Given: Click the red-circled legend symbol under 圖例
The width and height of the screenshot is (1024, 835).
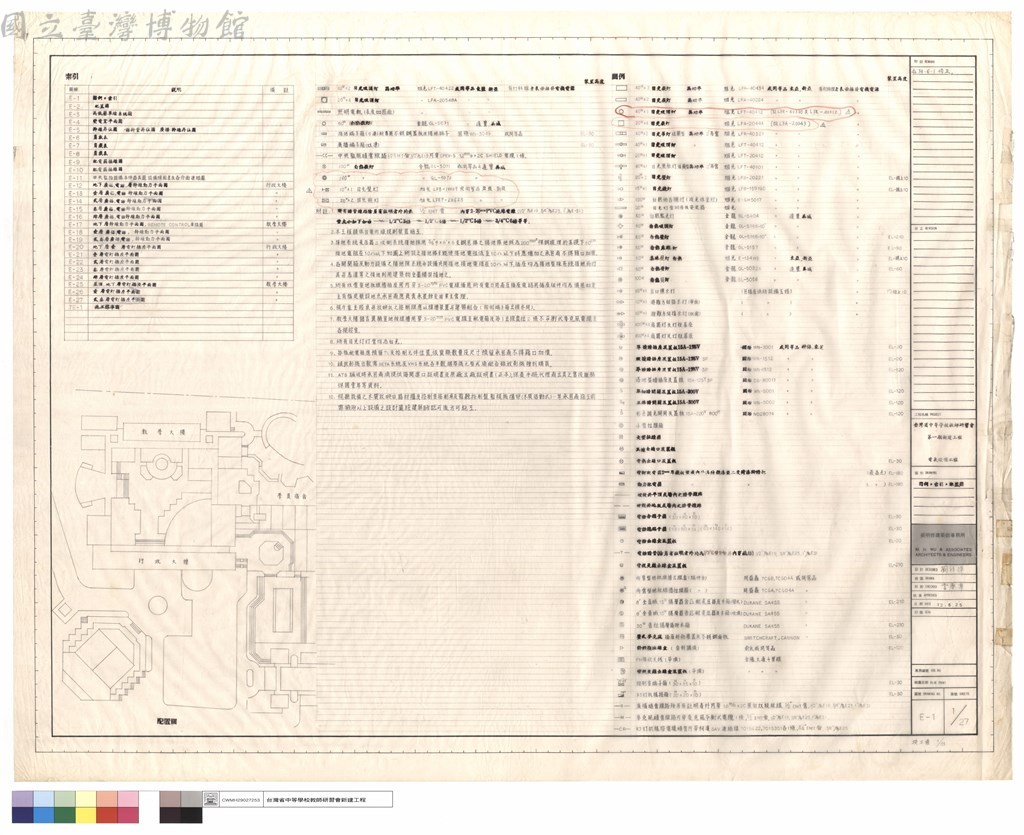Looking at the screenshot, I should click(x=621, y=112).
